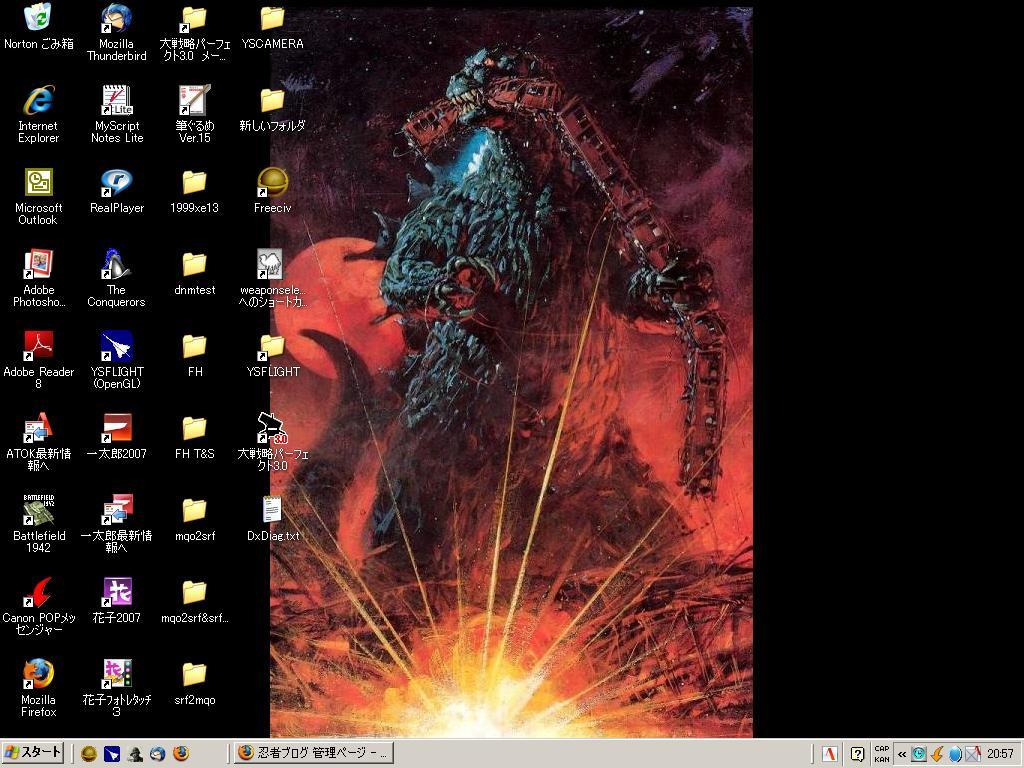The height and width of the screenshot is (768, 1024).
Task: Expand hidden system tray icons
Action: tap(902, 754)
